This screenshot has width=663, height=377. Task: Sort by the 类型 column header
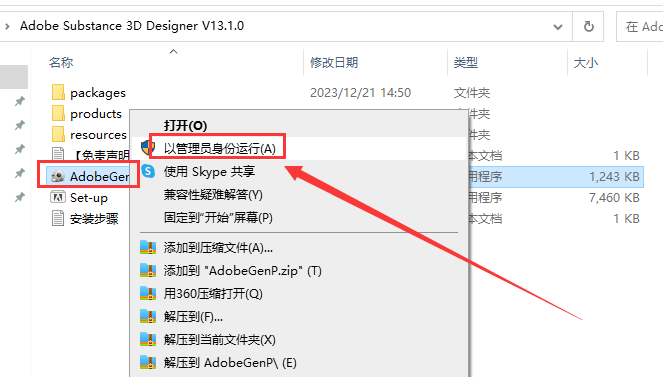point(466,63)
